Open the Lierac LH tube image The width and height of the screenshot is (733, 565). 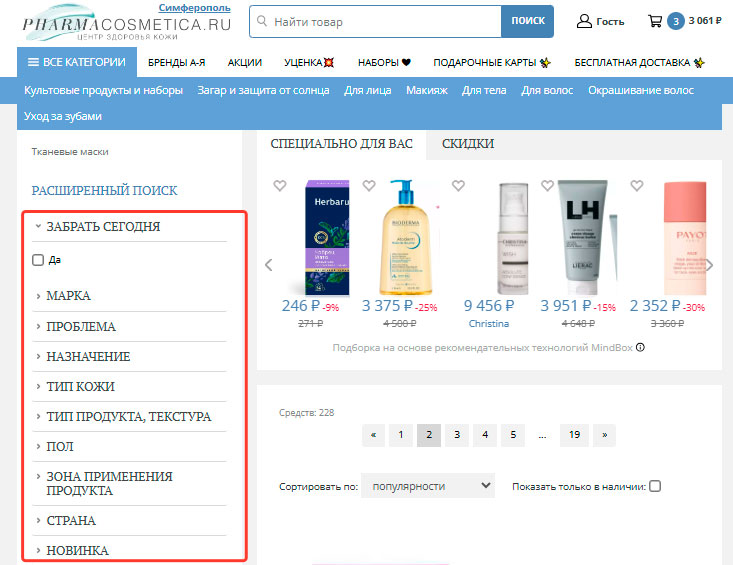(584, 237)
